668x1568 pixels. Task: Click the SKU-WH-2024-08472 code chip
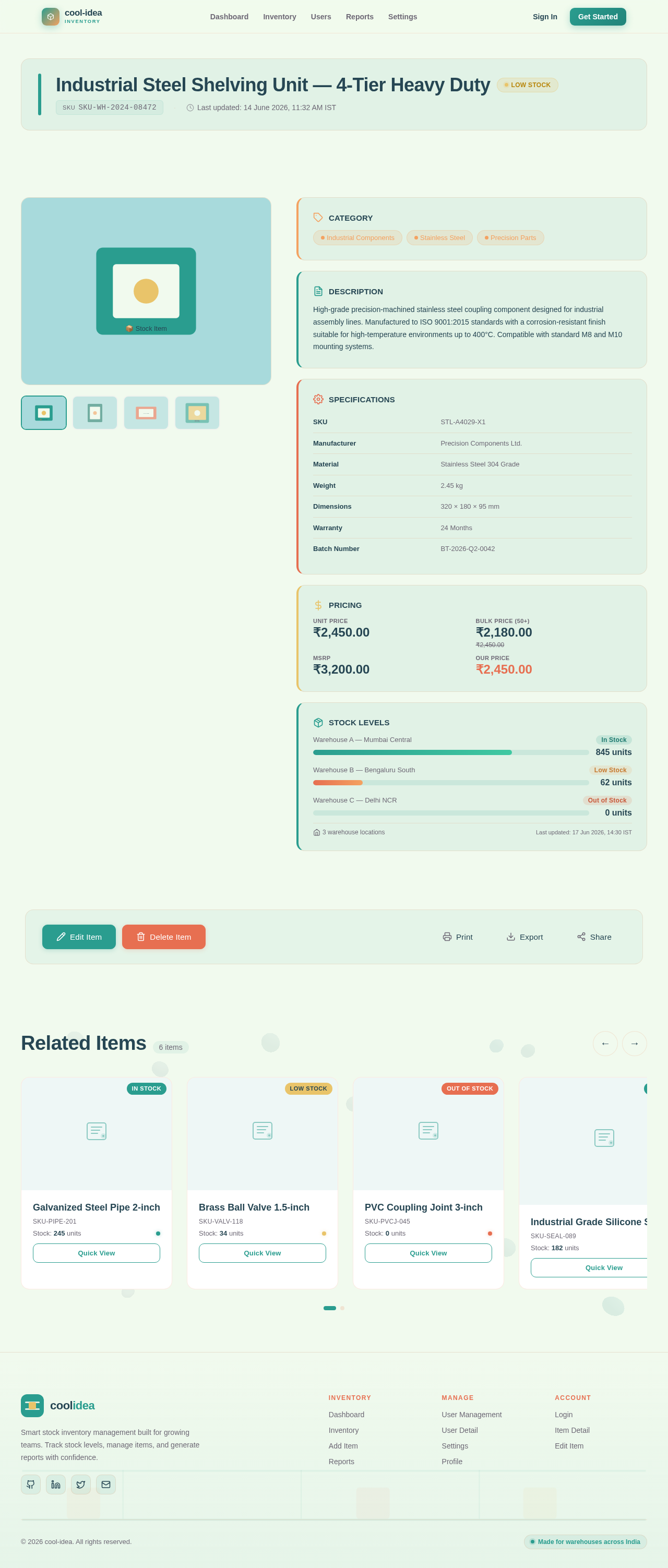pyautogui.click(x=110, y=107)
